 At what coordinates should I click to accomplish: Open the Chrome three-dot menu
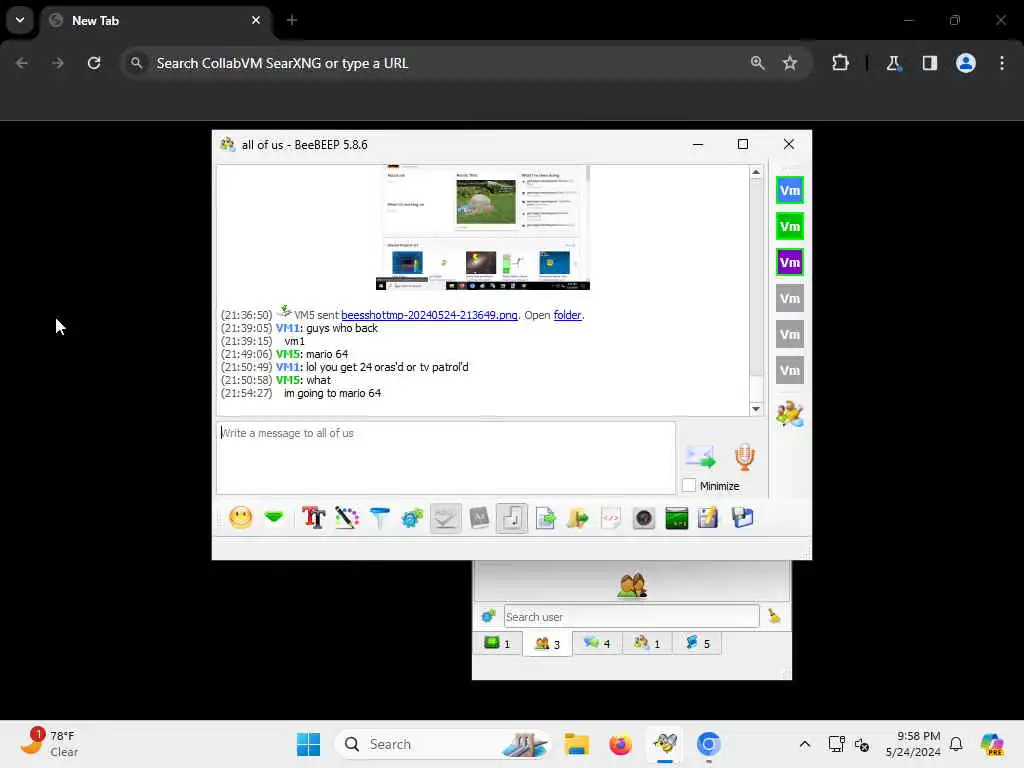pyautogui.click(x=1002, y=63)
